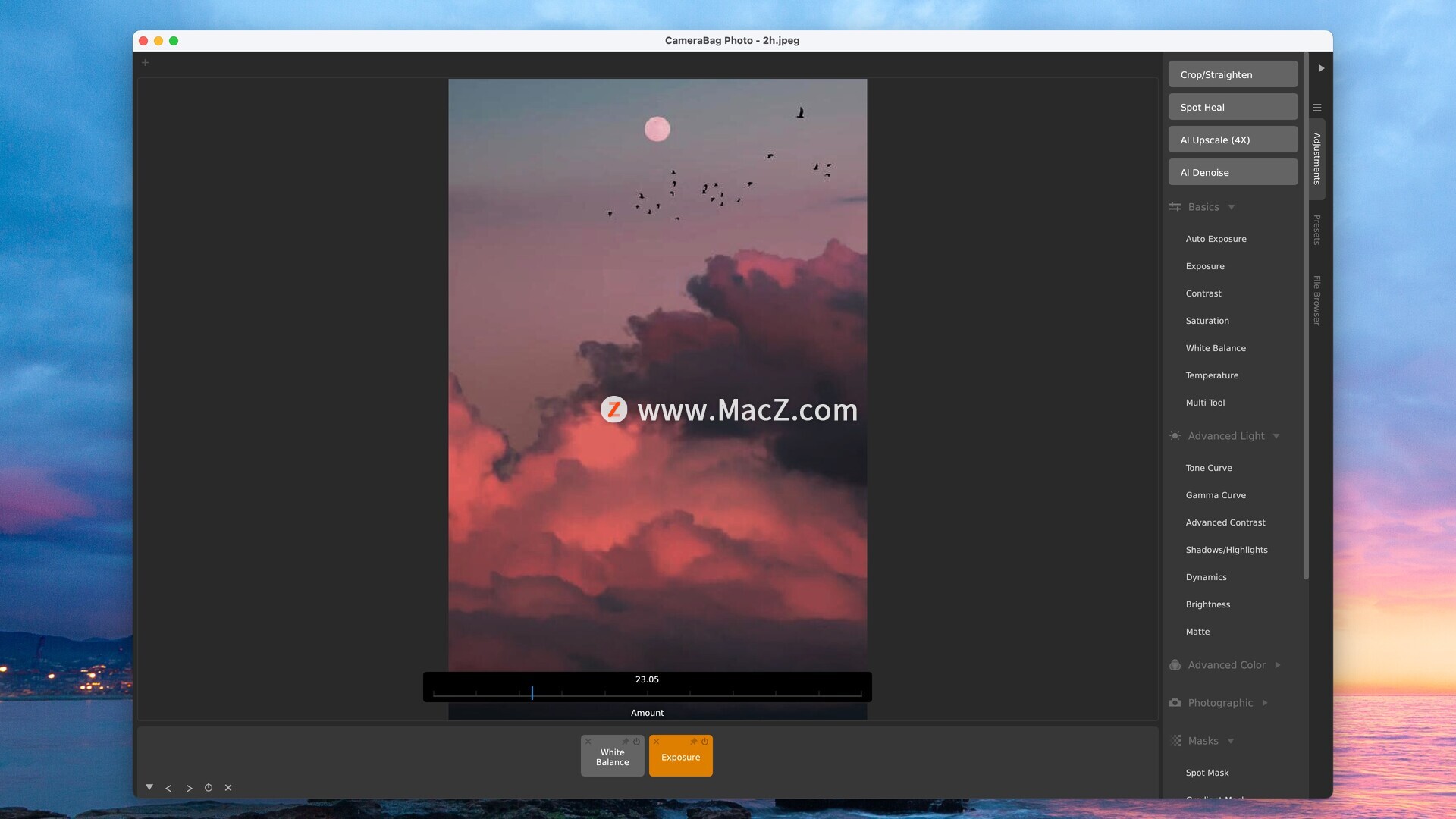Image resolution: width=1456 pixels, height=819 pixels.
Task: Add the Shadows/Highlights adjustment
Action: [x=1226, y=550]
